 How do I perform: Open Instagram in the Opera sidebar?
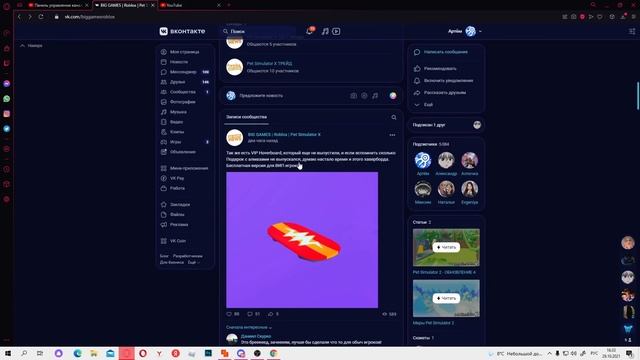pos(7,114)
